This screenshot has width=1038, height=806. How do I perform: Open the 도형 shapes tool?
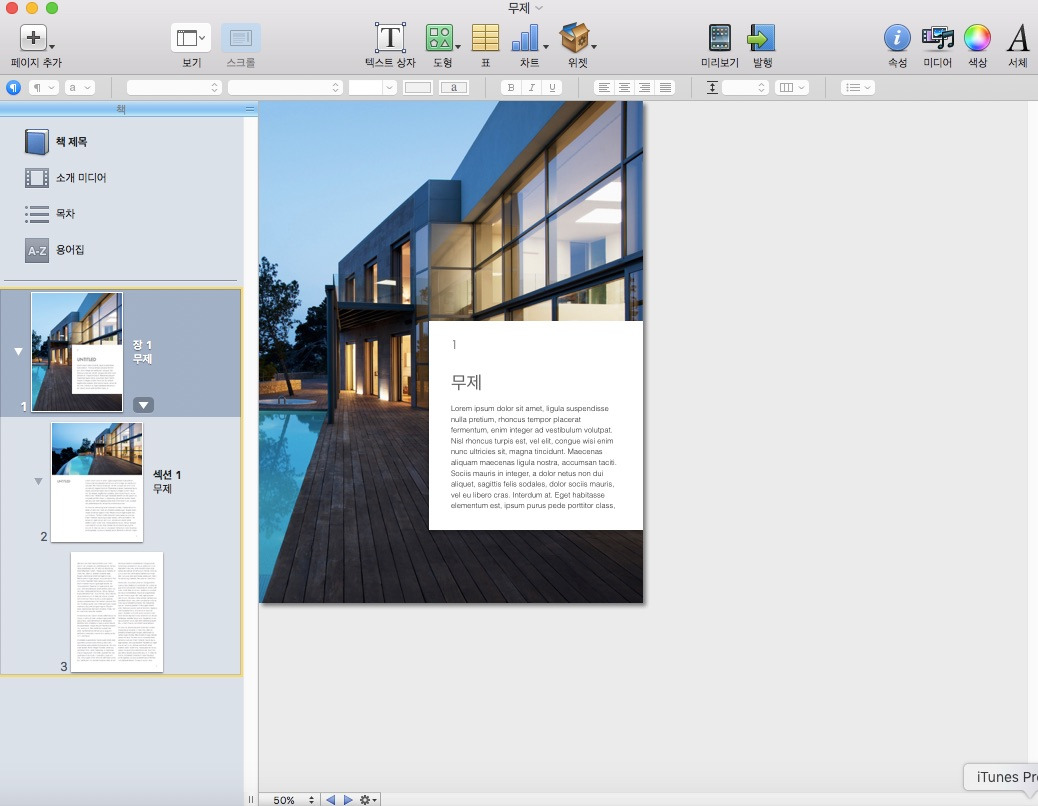[x=440, y=38]
